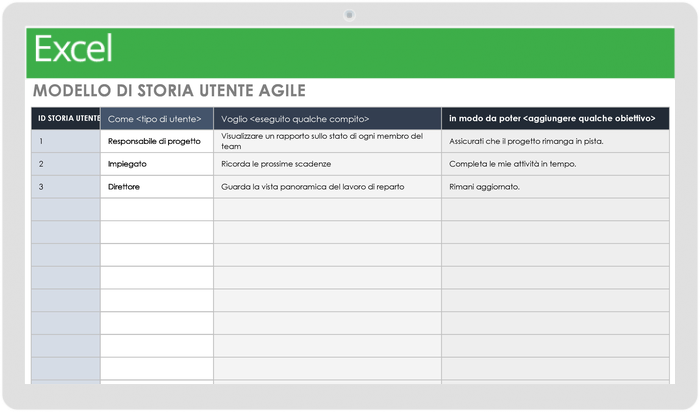Image resolution: width=700 pixels, height=412 pixels.
Task: Select the ID cell containing 1
Action: click(66, 141)
